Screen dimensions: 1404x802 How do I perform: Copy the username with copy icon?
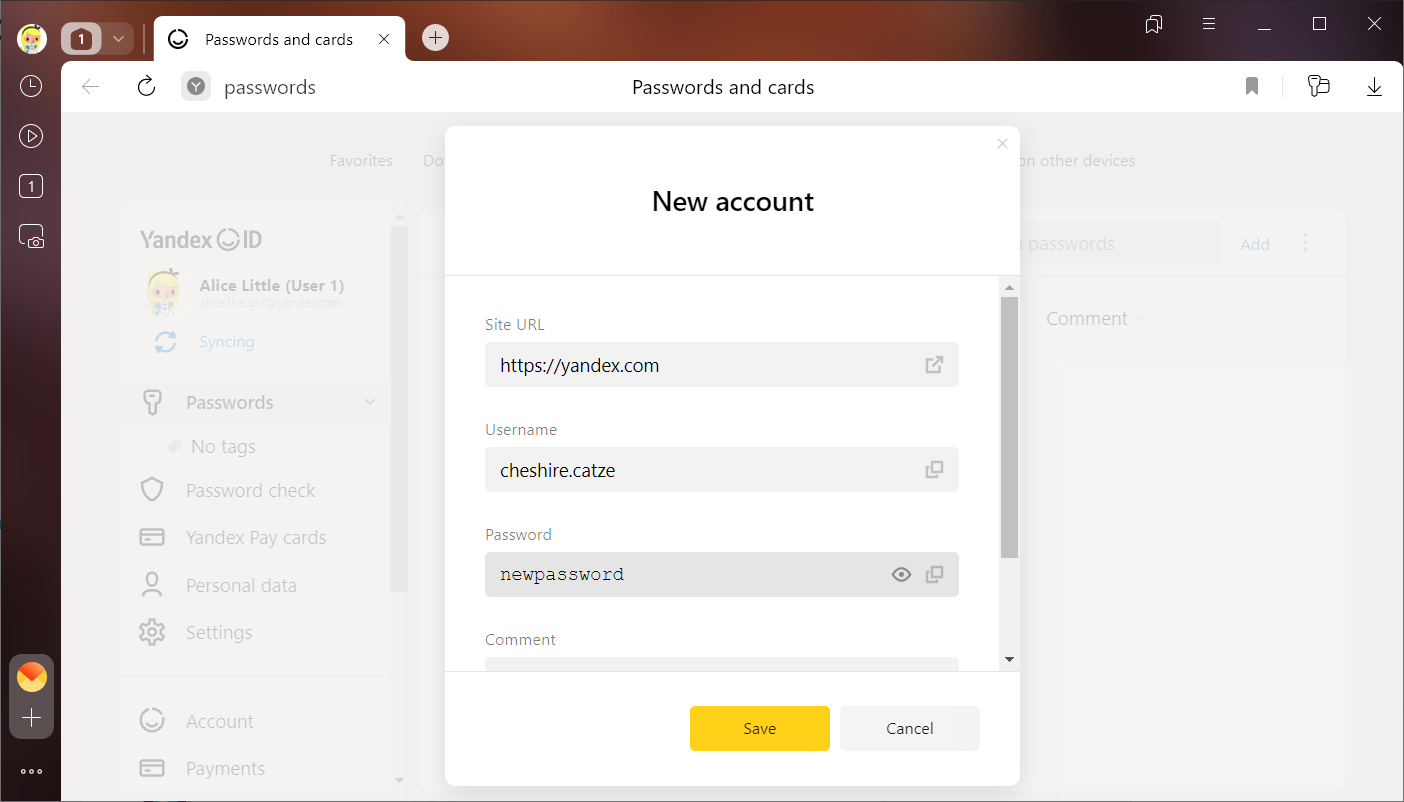[x=934, y=470]
